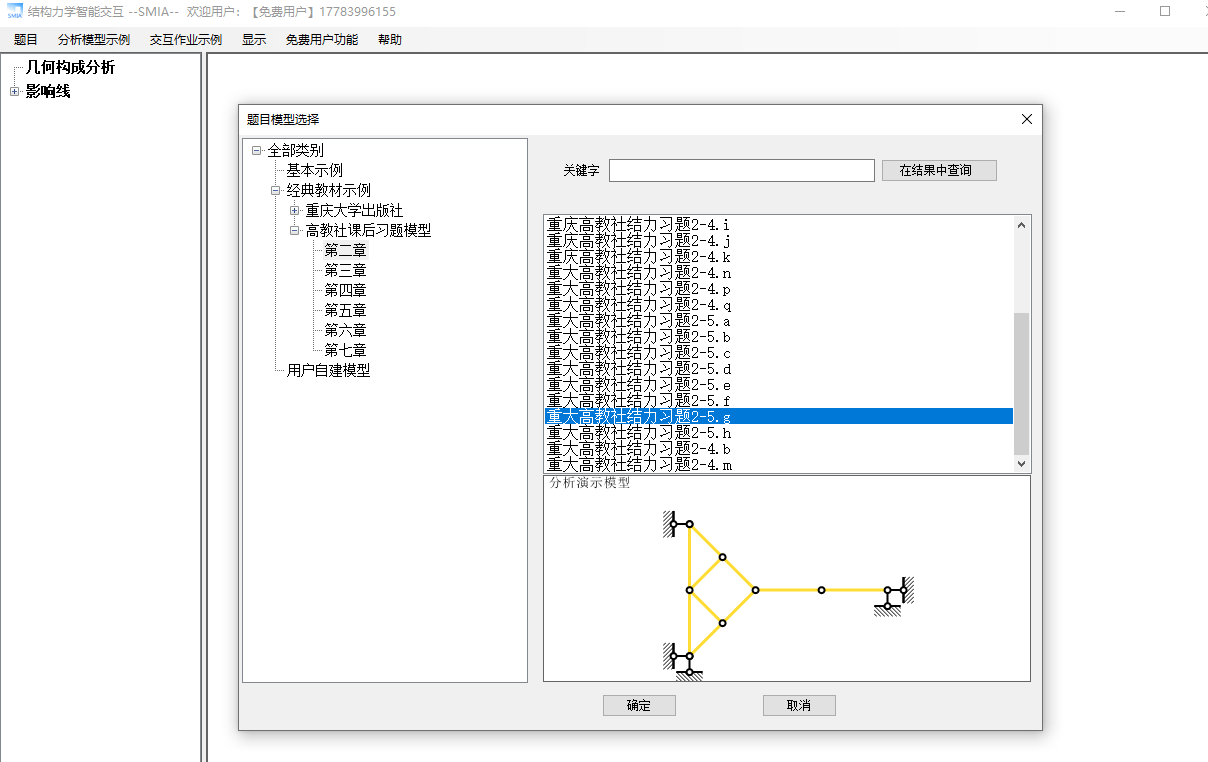Select list item 重大高教社结力习题2-4.m
Screen dimensions: 1208x762
point(778,465)
